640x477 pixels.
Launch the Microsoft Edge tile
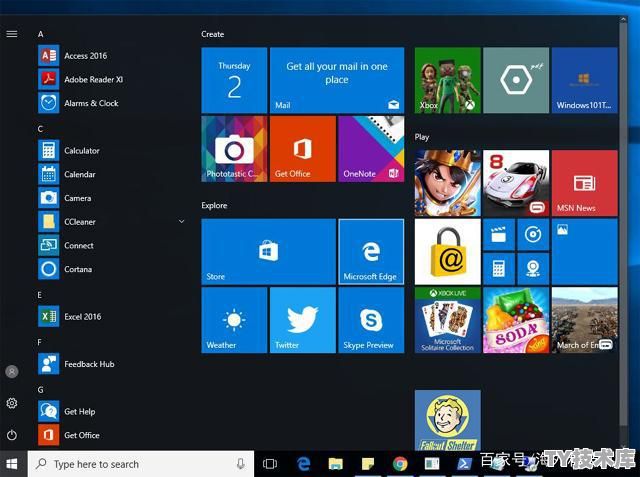click(x=371, y=252)
